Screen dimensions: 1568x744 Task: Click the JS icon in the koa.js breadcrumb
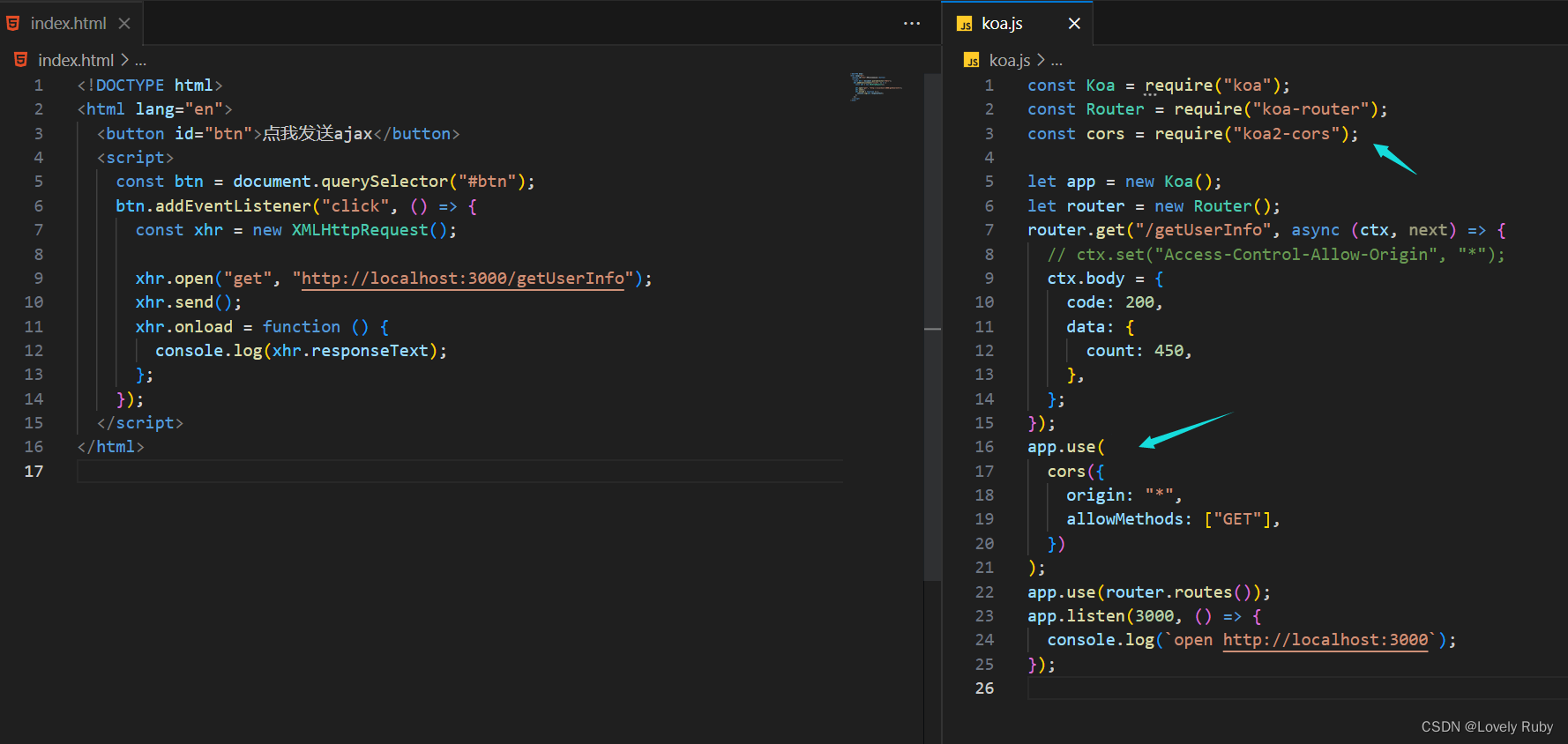pyautogui.click(x=972, y=60)
